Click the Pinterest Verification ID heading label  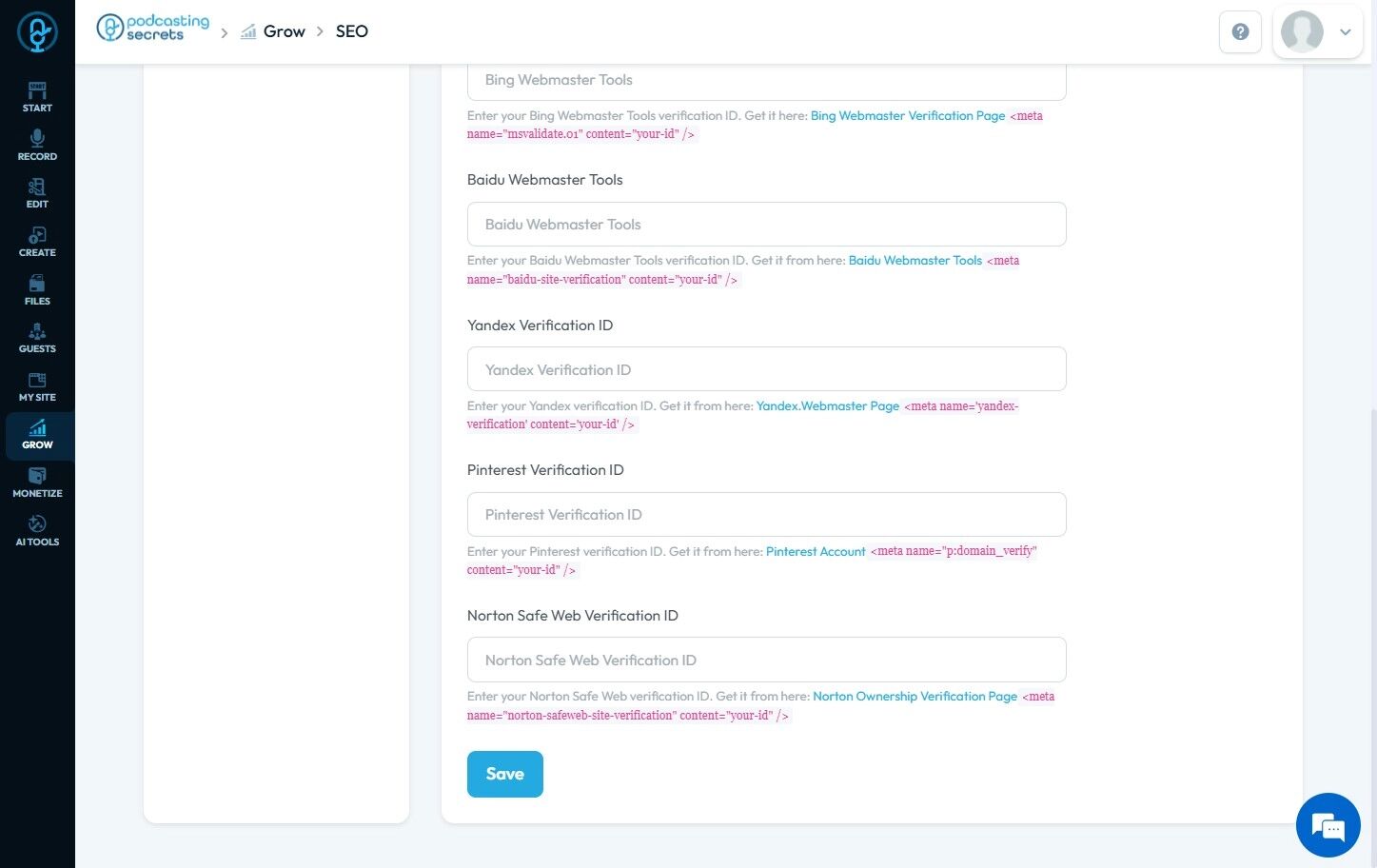click(545, 470)
